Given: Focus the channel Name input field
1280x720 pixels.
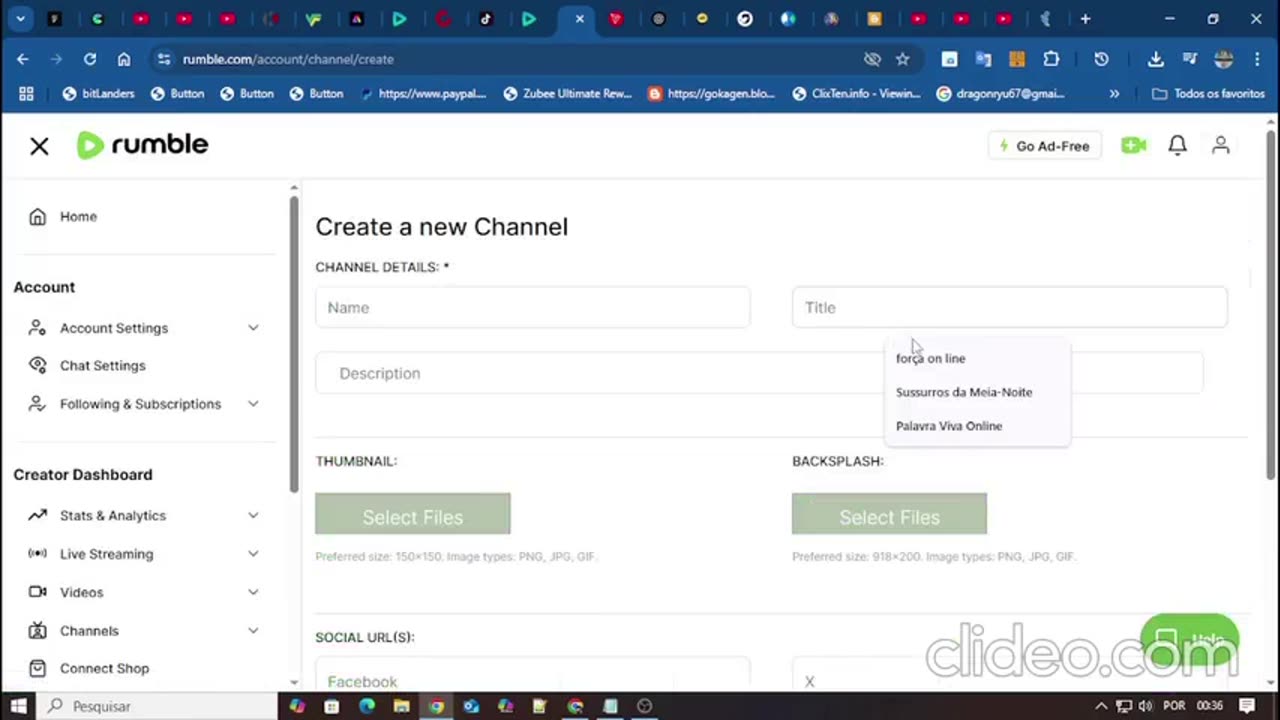Looking at the screenshot, I should pyautogui.click(x=532, y=307).
